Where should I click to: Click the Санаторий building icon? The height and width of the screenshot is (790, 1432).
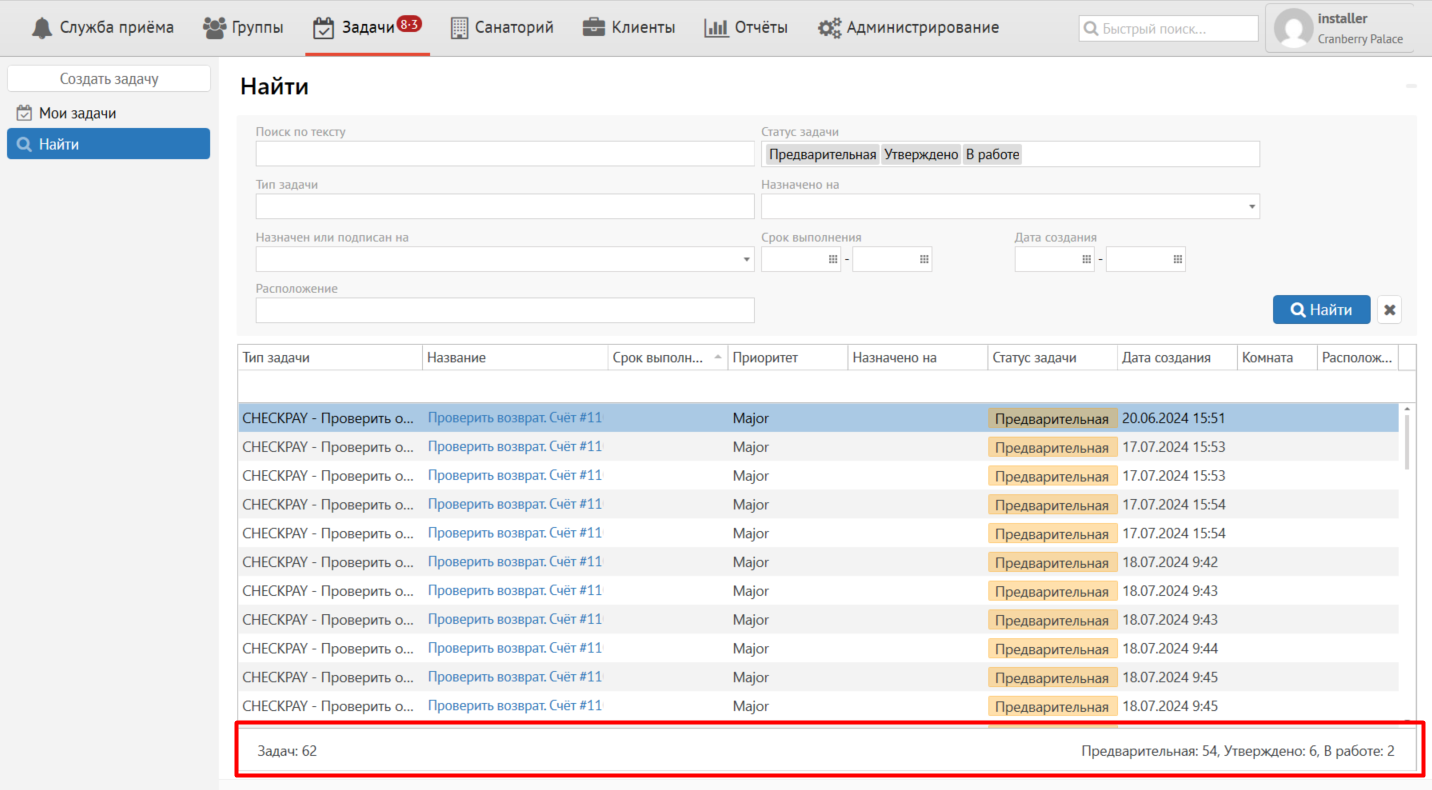pyautogui.click(x=459, y=28)
